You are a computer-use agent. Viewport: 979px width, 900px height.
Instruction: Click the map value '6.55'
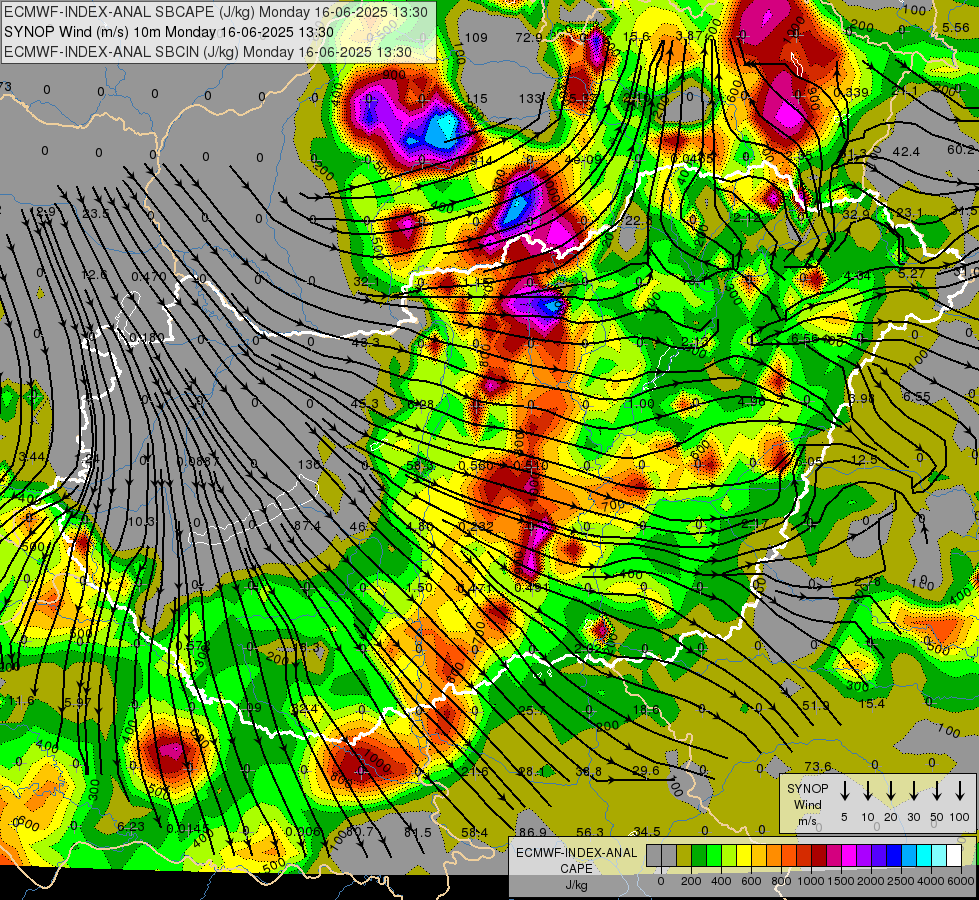click(917, 397)
